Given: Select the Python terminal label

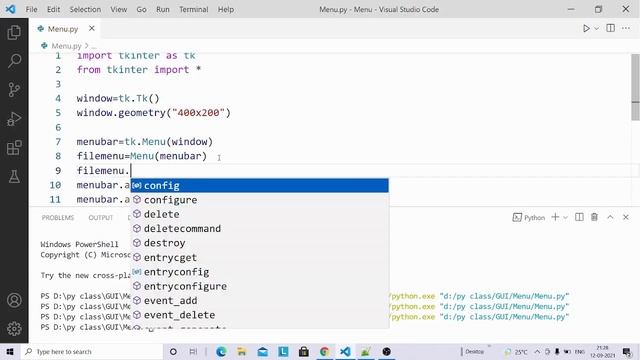Looking at the screenshot, I should coord(529,218).
